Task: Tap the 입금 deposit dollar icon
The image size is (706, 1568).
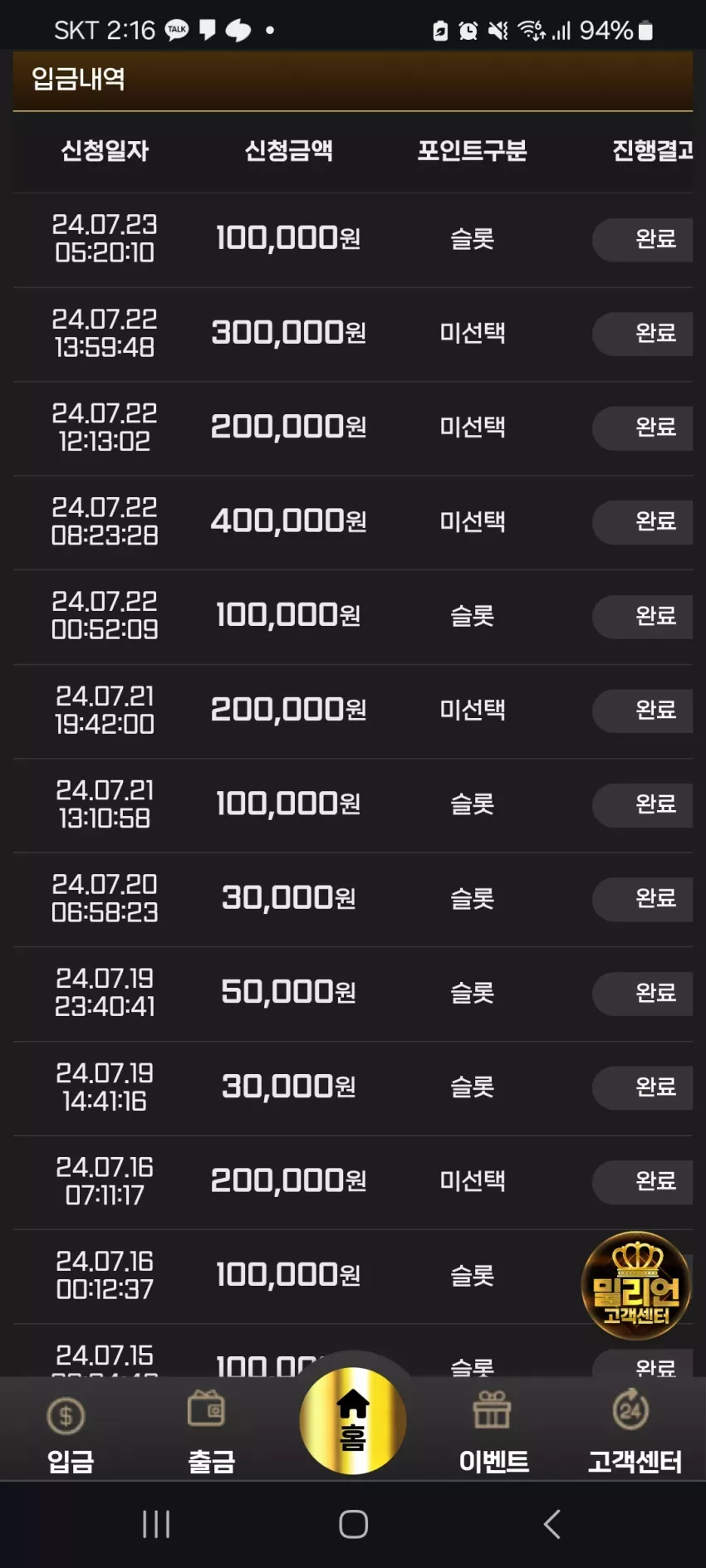Action: [66, 1416]
